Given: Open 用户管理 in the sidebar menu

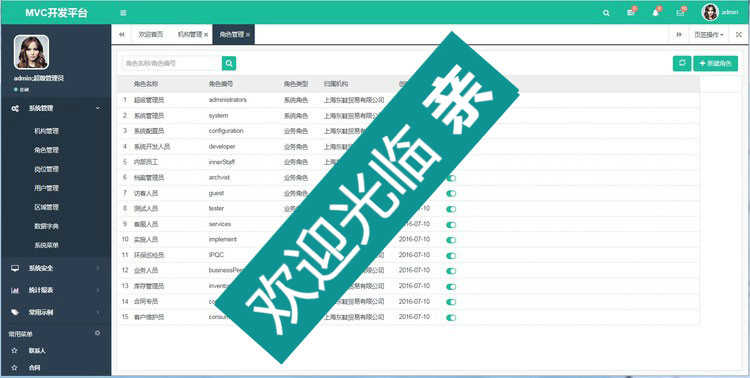Looking at the screenshot, I should tap(46, 188).
